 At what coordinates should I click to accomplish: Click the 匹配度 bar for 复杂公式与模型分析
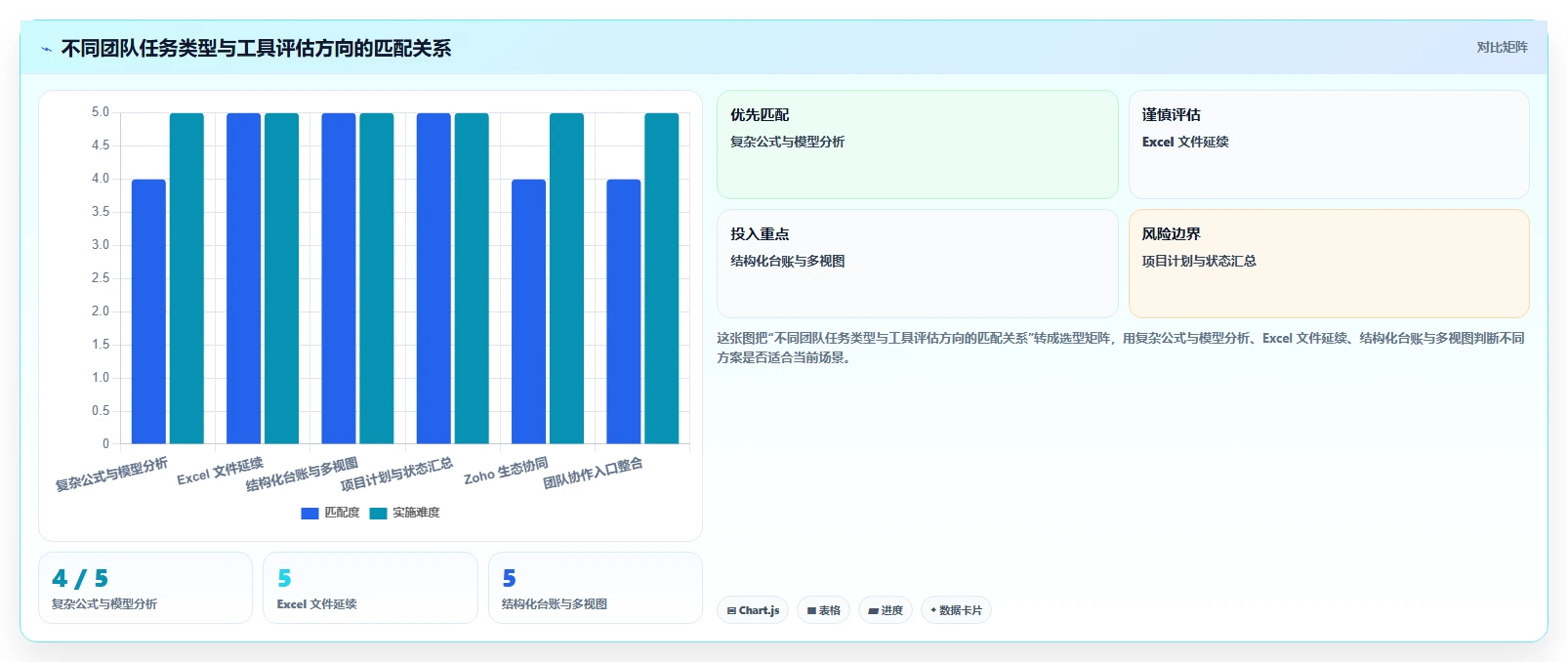(x=148, y=311)
